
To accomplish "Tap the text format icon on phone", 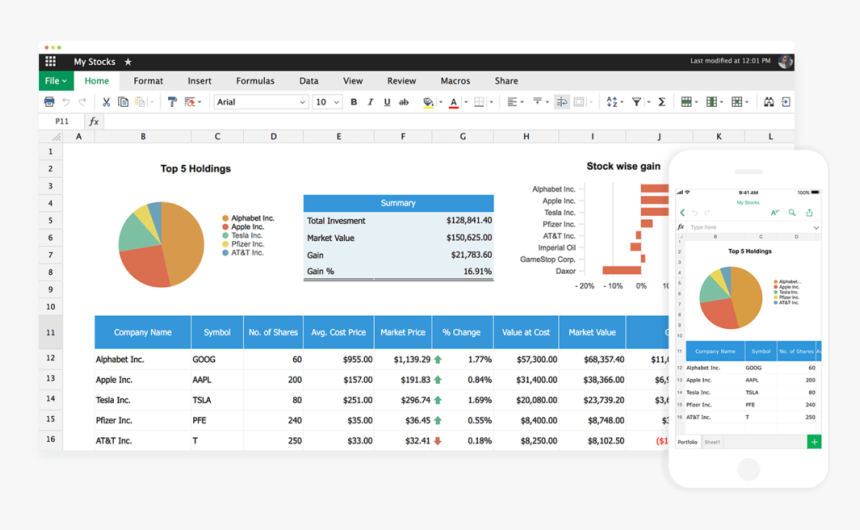I will coord(775,212).
